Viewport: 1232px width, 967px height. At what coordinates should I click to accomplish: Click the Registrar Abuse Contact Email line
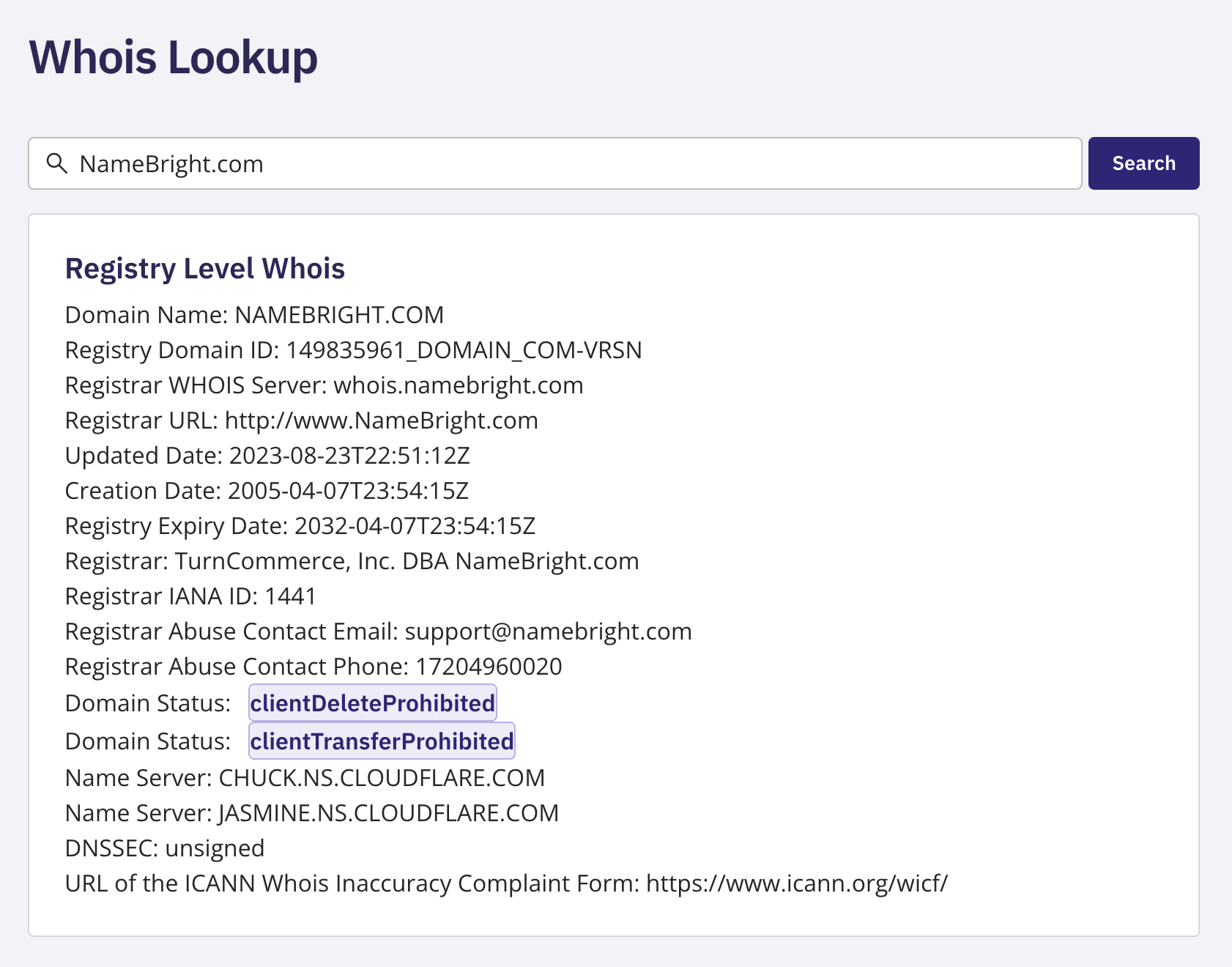378,631
